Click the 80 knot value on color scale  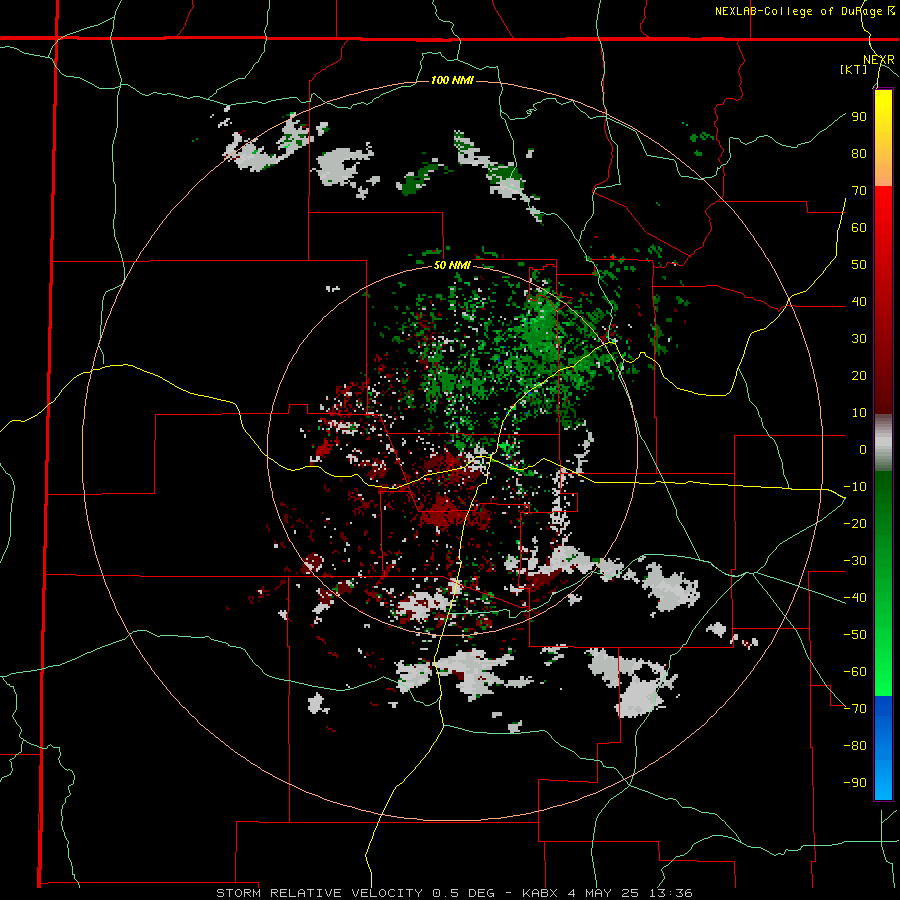[859, 153]
